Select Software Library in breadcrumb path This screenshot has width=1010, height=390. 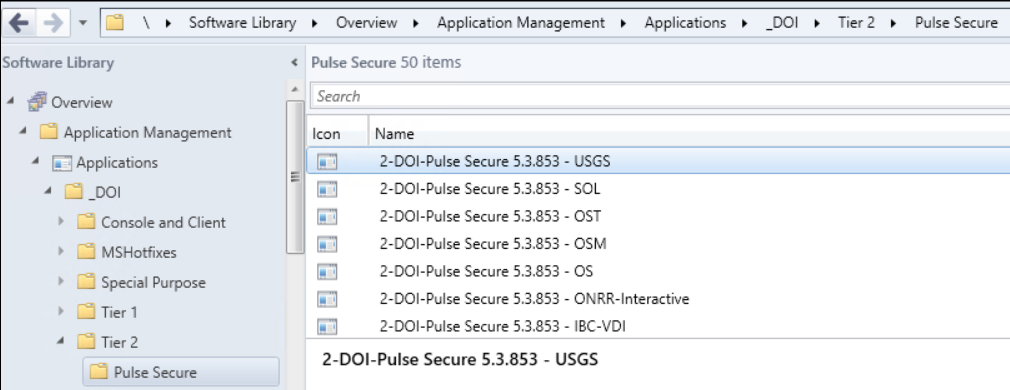(x=242, y=23)
